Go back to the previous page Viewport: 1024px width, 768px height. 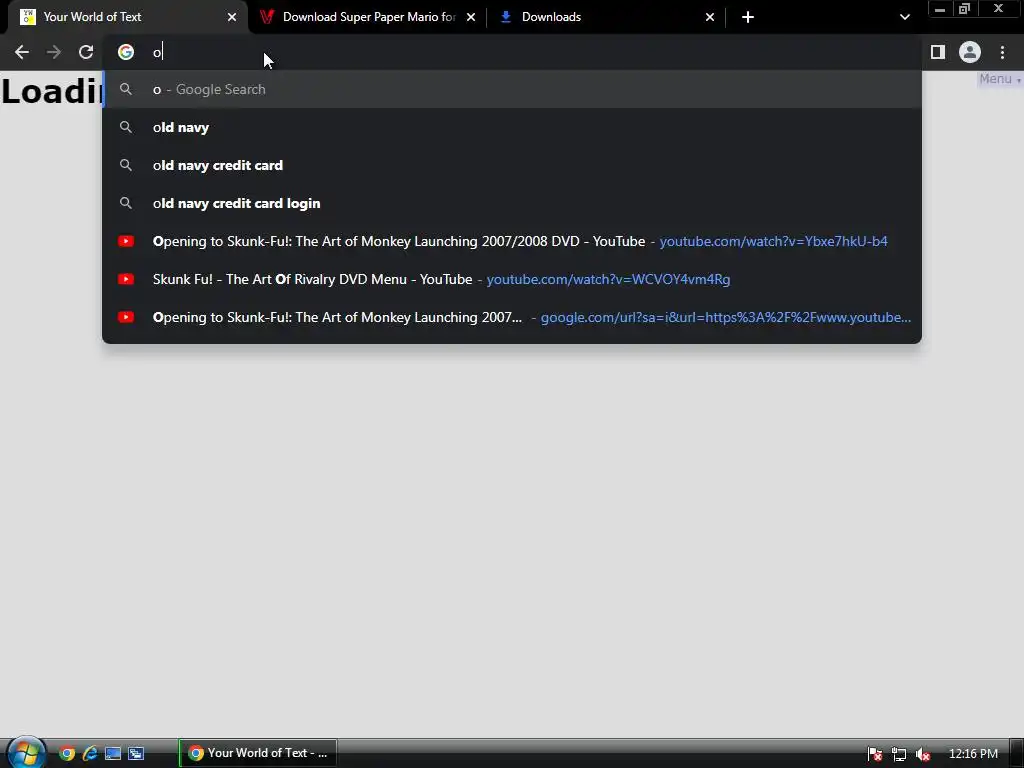pyautogui.click(x=22, y=52)
